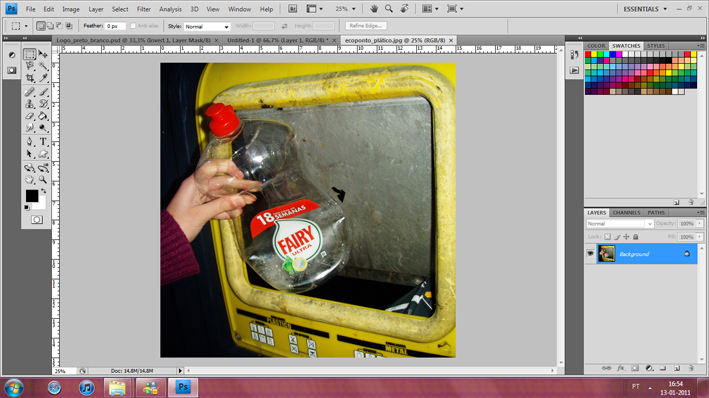
Task: Open the Analysis menu
Action: pyautogui.click(x=170, y=9)
